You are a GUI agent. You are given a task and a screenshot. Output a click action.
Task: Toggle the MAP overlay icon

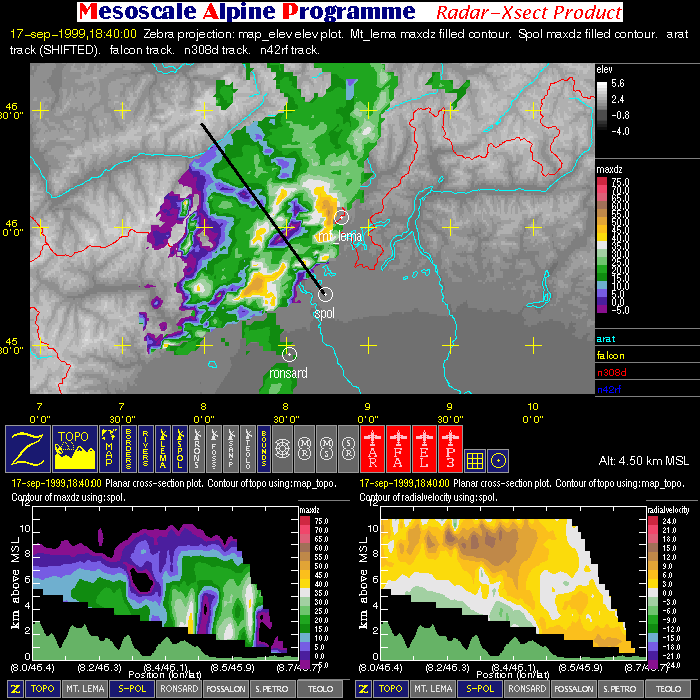point(109,449)
